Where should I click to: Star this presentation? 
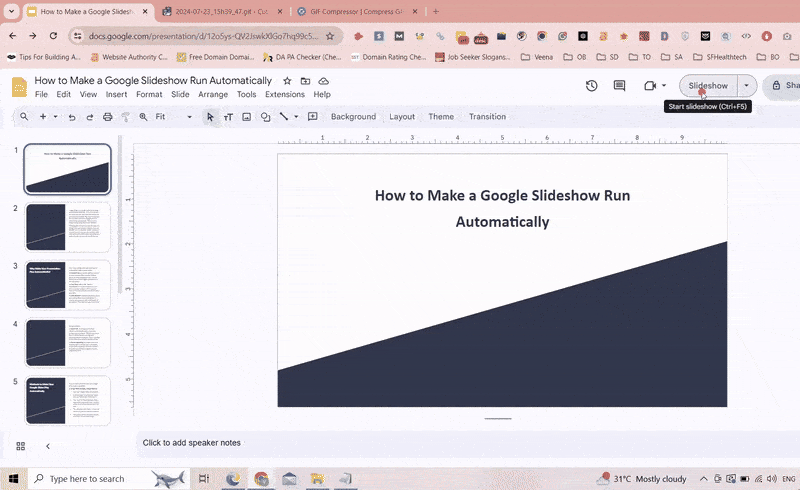pyautogui.click(x=287, y=81)
